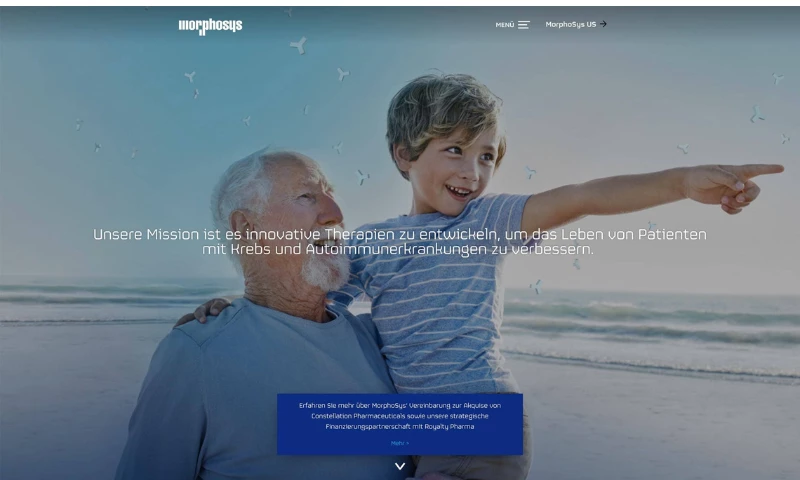Screen dimensions: 800x480
Task: Click the MorphoSys logo
Action: (210, 26)
